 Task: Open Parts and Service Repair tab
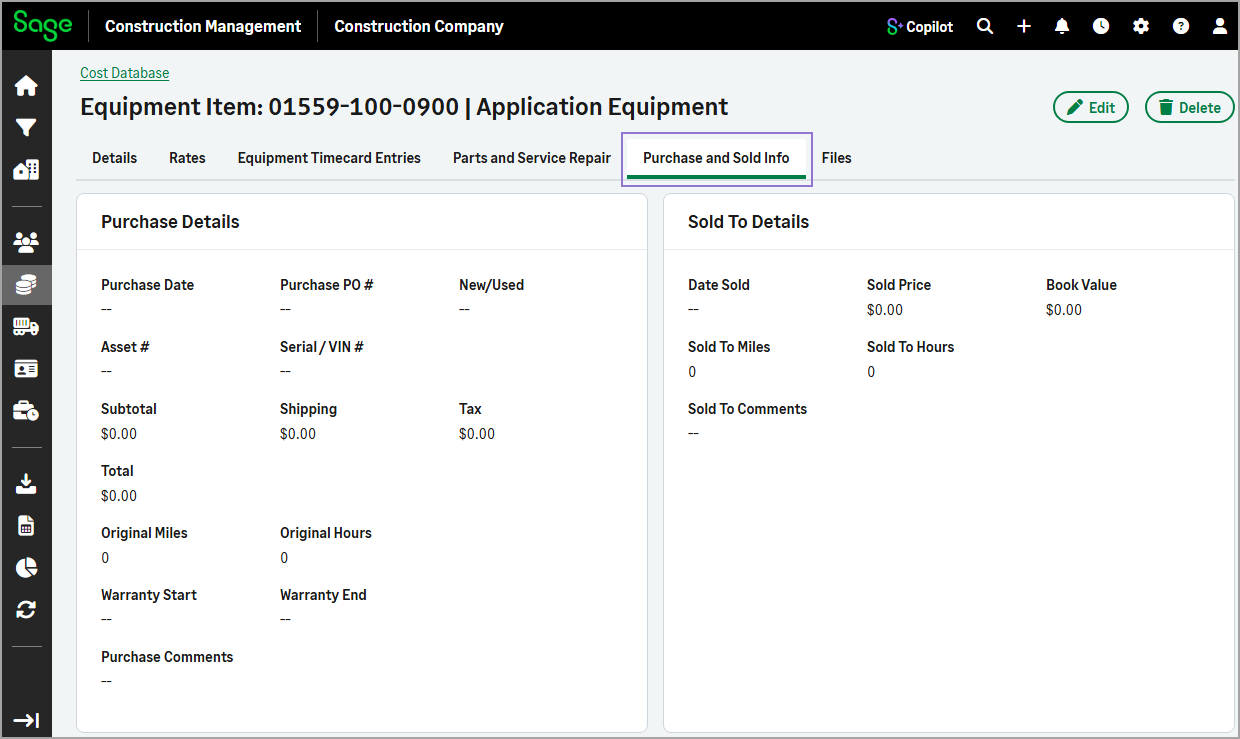(x=532, y=158)
